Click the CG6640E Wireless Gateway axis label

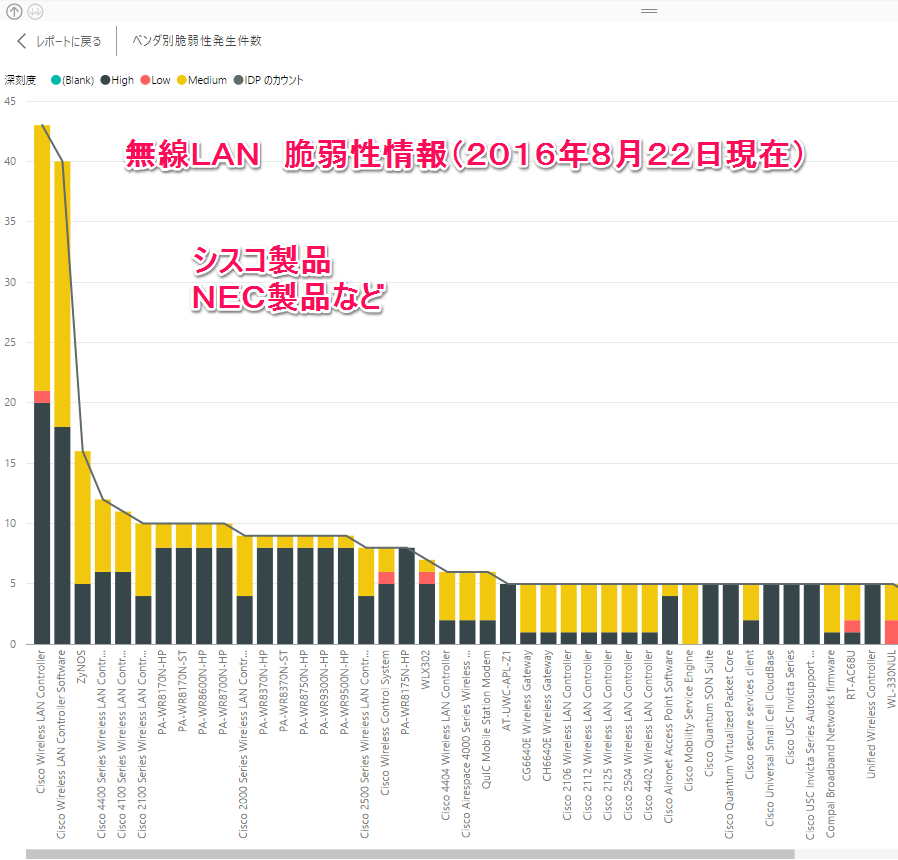[527, 715]
